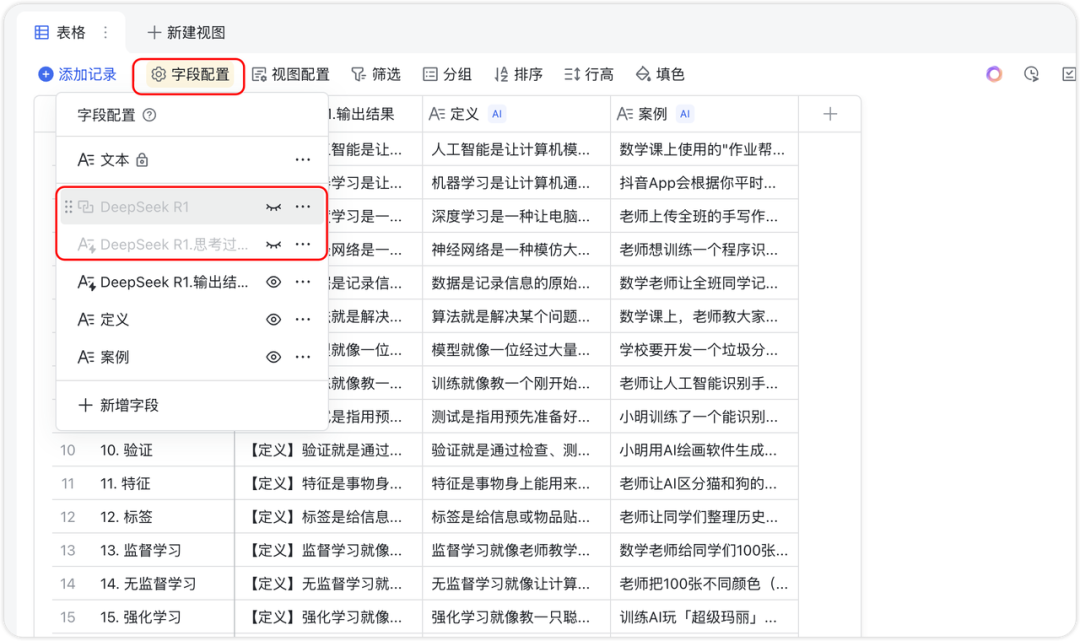The width and height of the screenshot is (1080, 641).
Task: Click the 案例 column header
Action: tap(704, 114)
